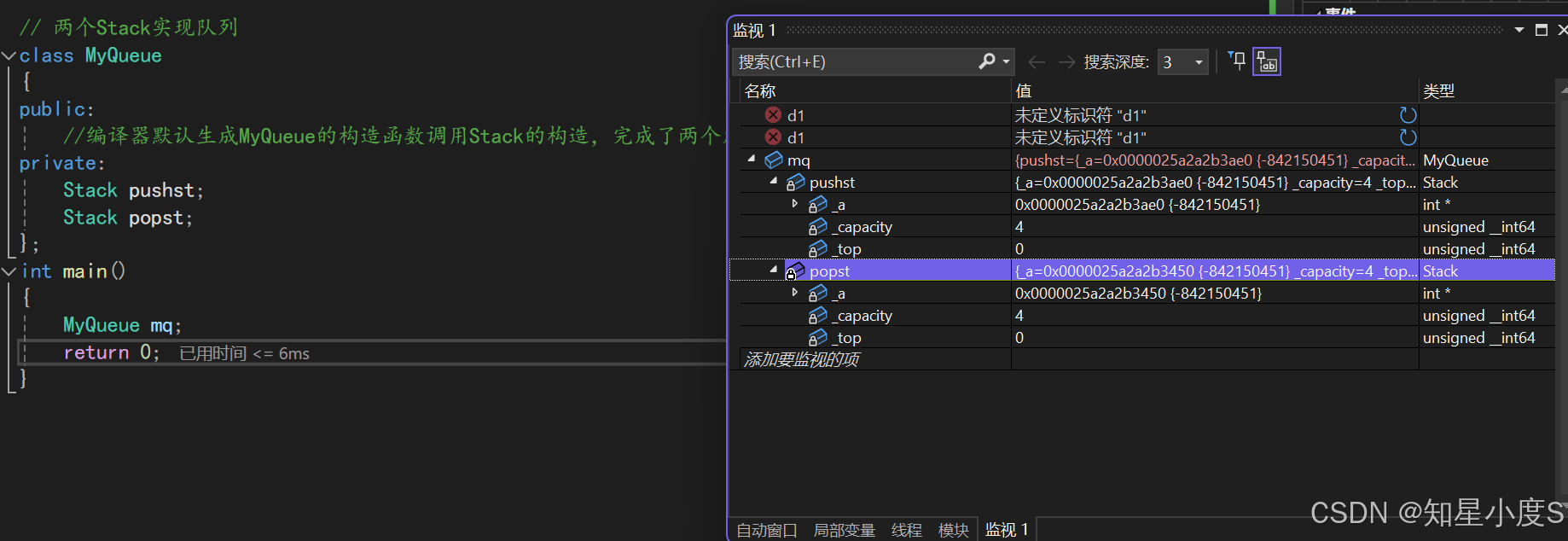
Task: Click the mq object cube icon
Action: [774, 160]
